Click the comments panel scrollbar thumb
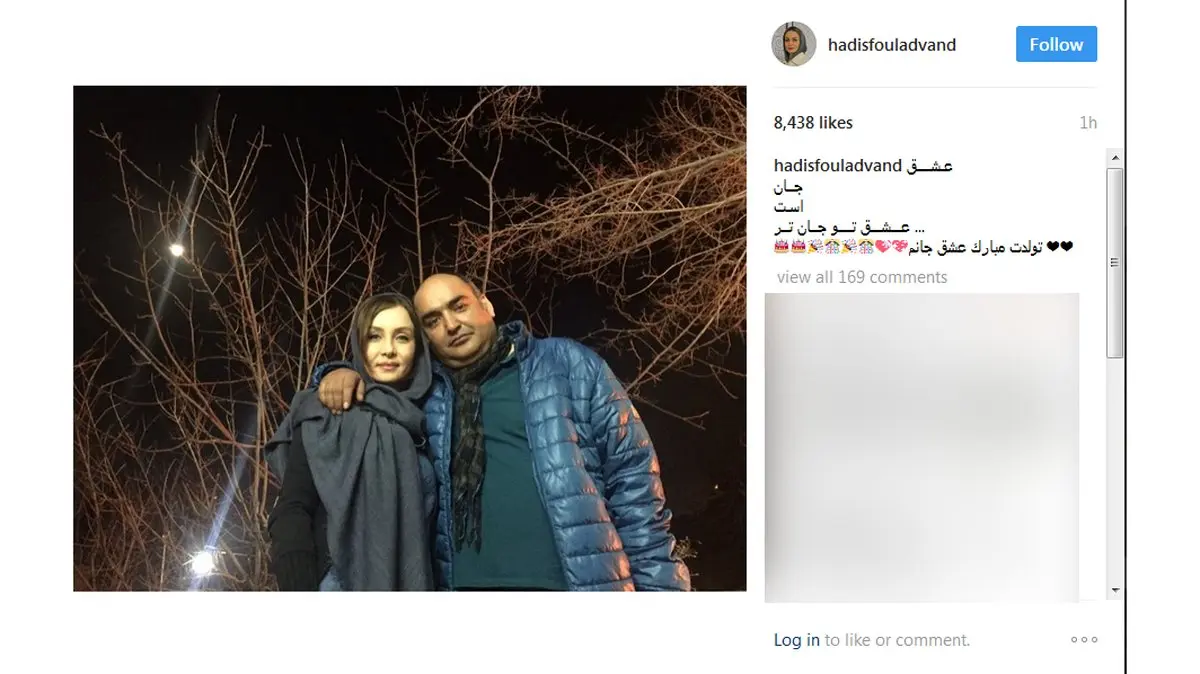The width and height of the screenshot is (1200, 674). (x=1115, y=262)
